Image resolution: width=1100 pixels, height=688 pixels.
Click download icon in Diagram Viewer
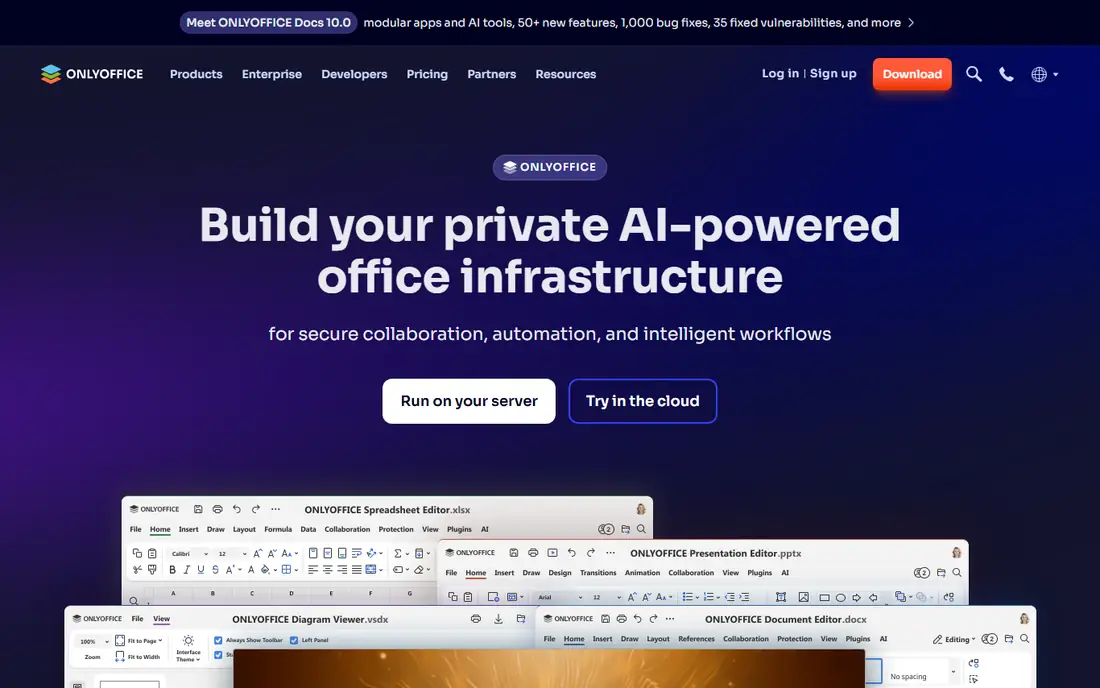coord(498,619)
